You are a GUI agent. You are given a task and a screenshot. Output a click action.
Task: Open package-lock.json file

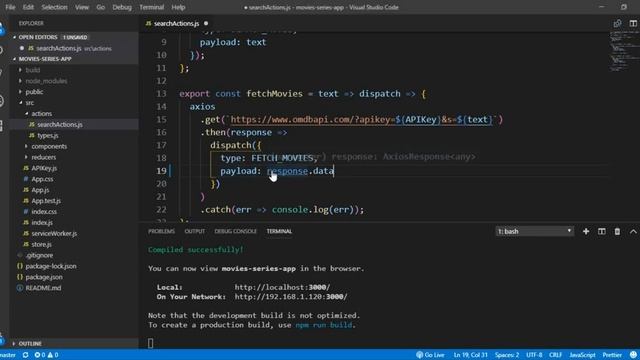[51, 266]
